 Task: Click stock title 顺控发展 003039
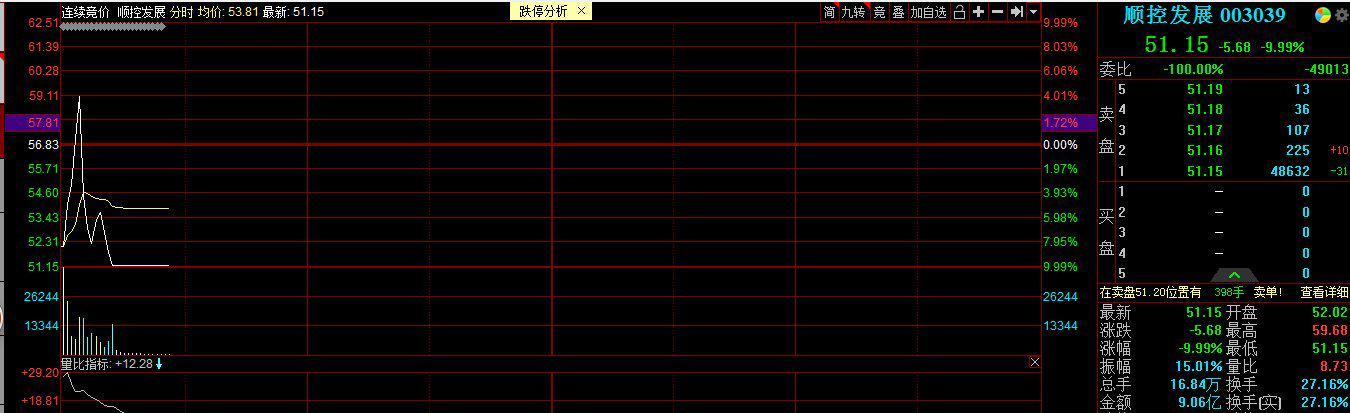1204,15
